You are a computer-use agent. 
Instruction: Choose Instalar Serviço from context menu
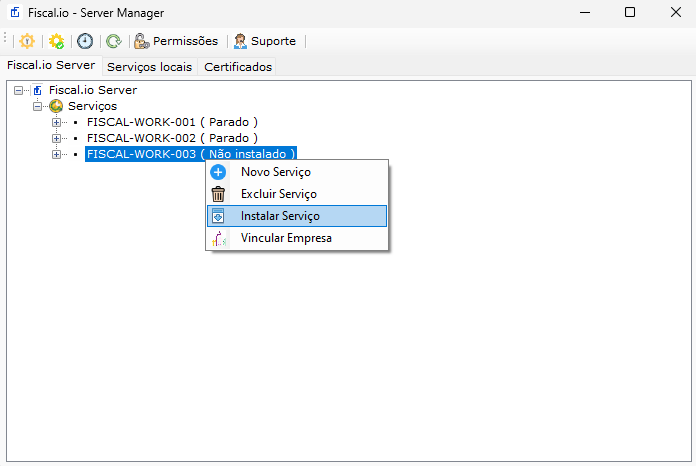click(297, 216)
